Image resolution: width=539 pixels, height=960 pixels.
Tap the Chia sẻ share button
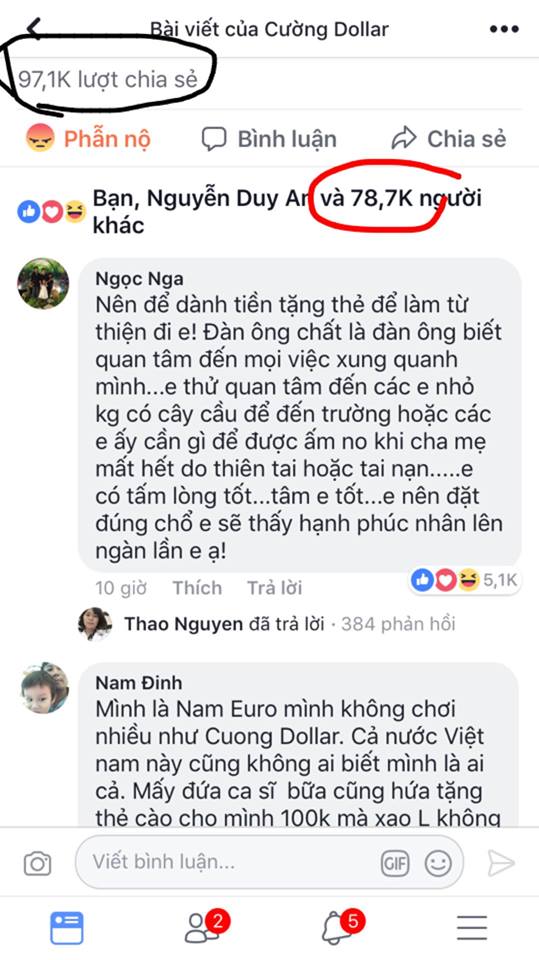[x=449, y=139]
